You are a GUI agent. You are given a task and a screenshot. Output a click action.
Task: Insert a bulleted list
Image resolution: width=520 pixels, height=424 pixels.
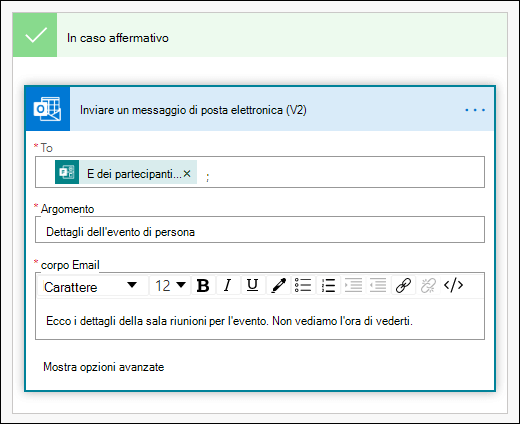coord(303,286)
